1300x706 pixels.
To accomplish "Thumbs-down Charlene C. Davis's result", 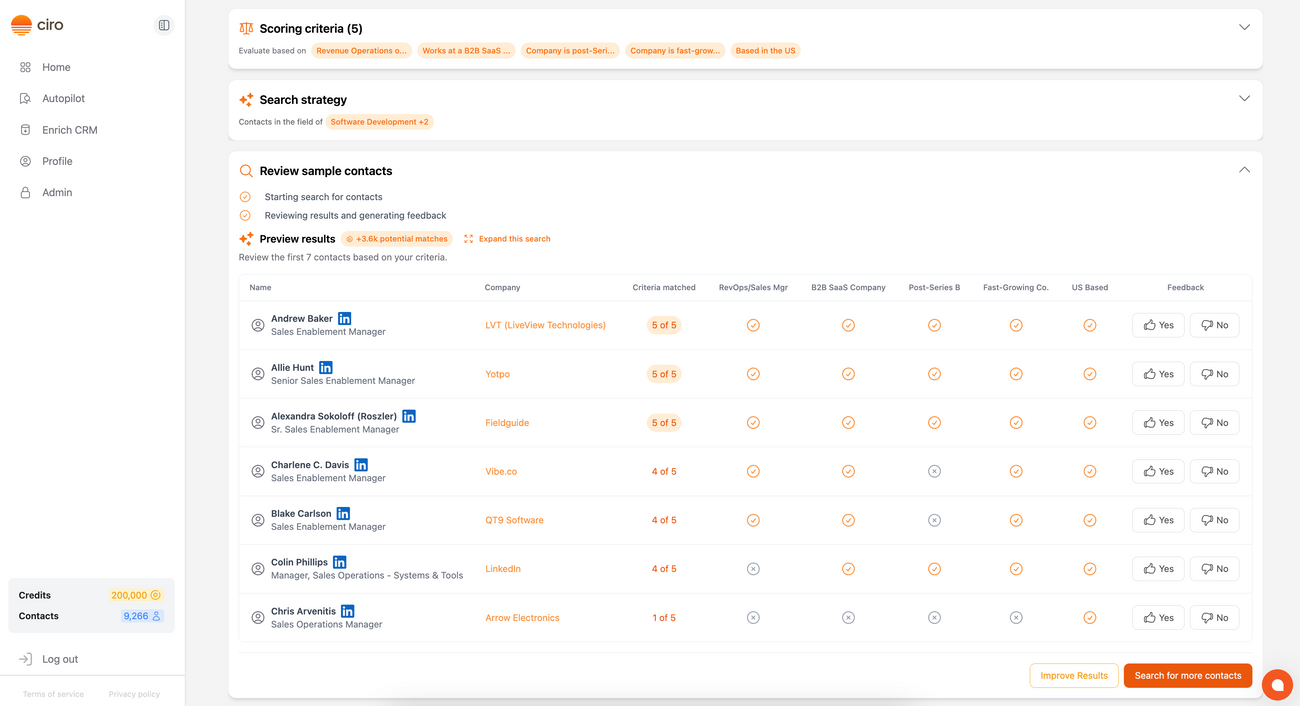I will [x=1214, y=471].
